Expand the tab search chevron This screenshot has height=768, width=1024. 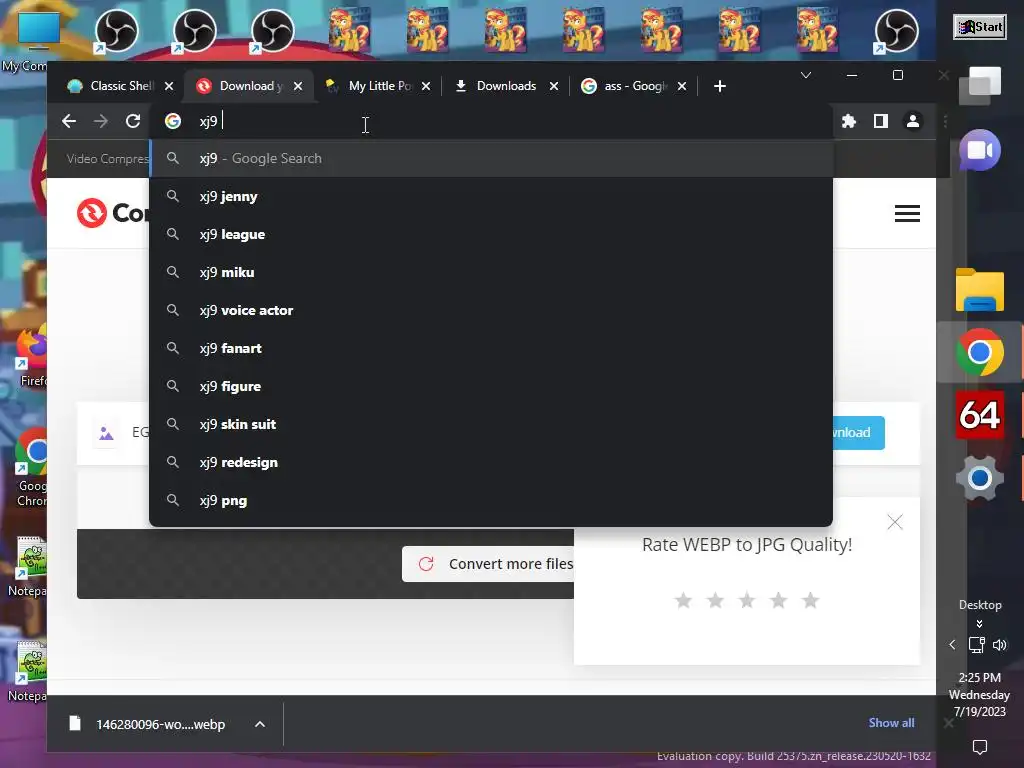click(x=806, y=75)
